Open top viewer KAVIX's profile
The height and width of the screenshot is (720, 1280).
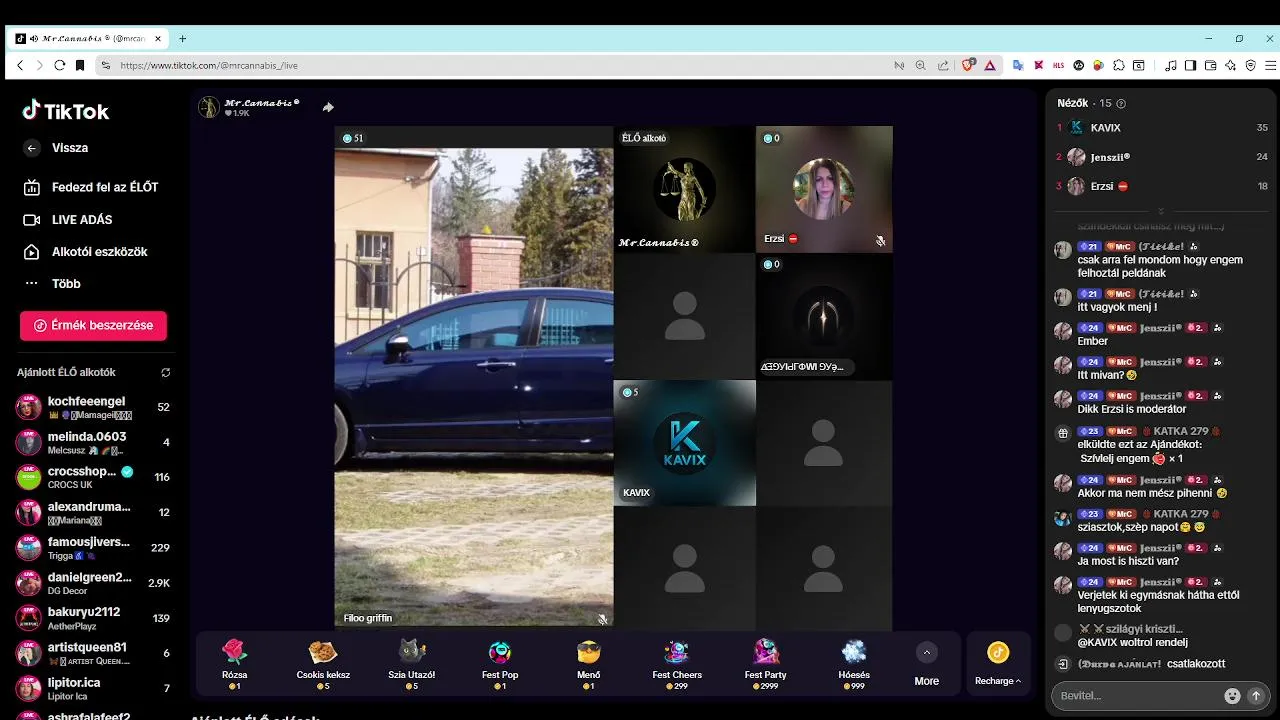click(x=1162, y=128)
